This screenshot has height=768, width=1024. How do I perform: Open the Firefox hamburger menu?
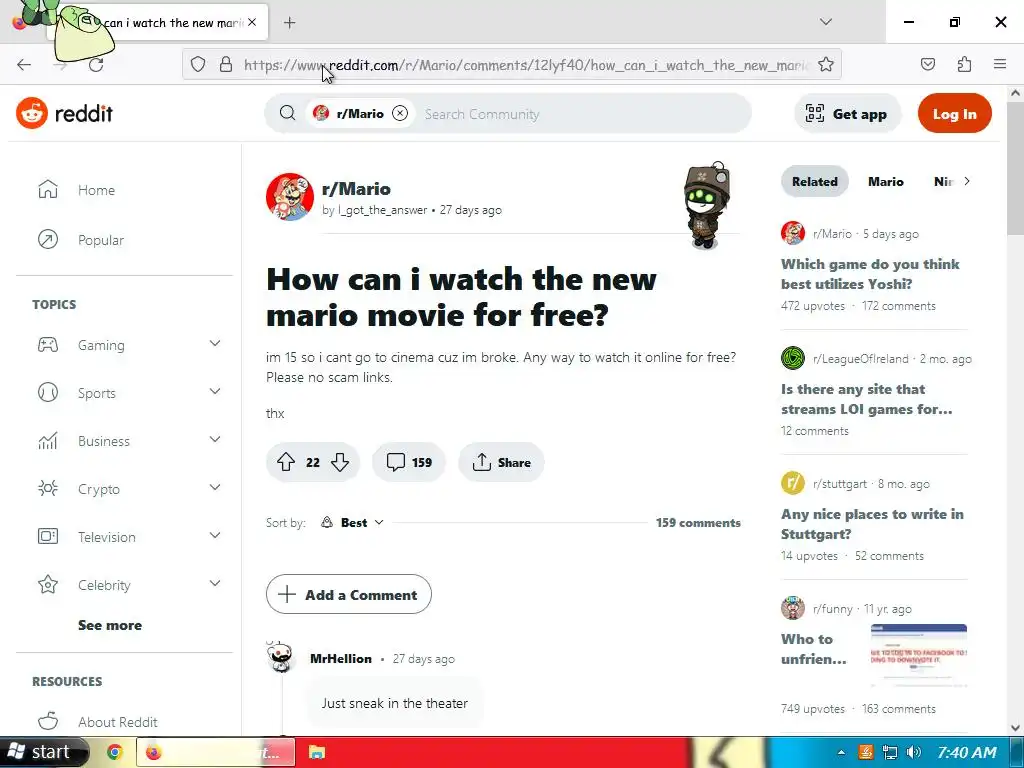pos(1000,64)
